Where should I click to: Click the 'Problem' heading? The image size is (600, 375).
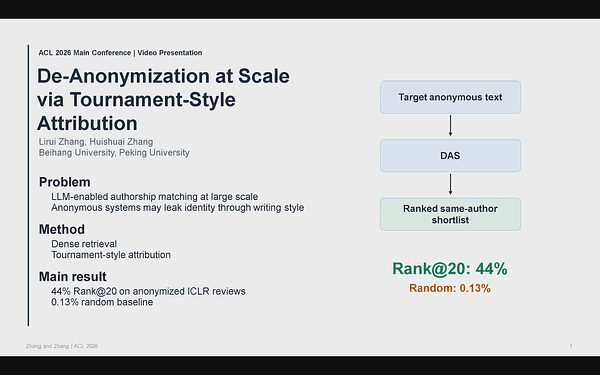point(65,182)
